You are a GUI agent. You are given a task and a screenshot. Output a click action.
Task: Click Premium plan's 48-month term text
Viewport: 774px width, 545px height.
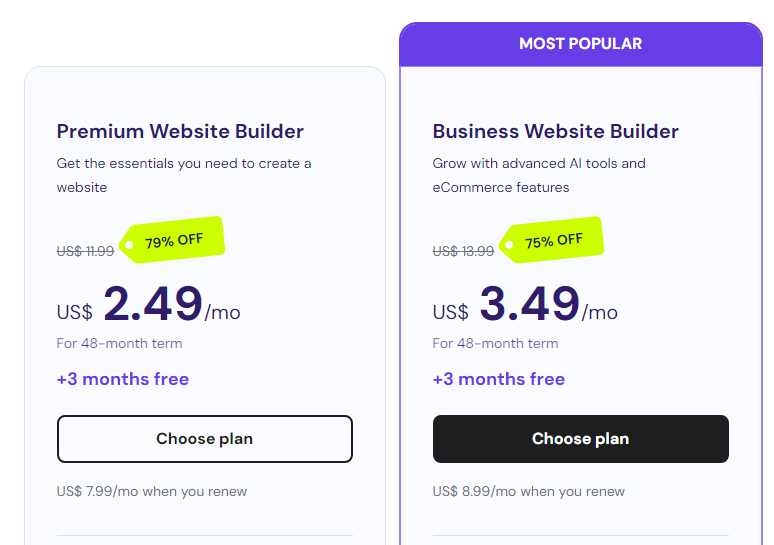119,344
